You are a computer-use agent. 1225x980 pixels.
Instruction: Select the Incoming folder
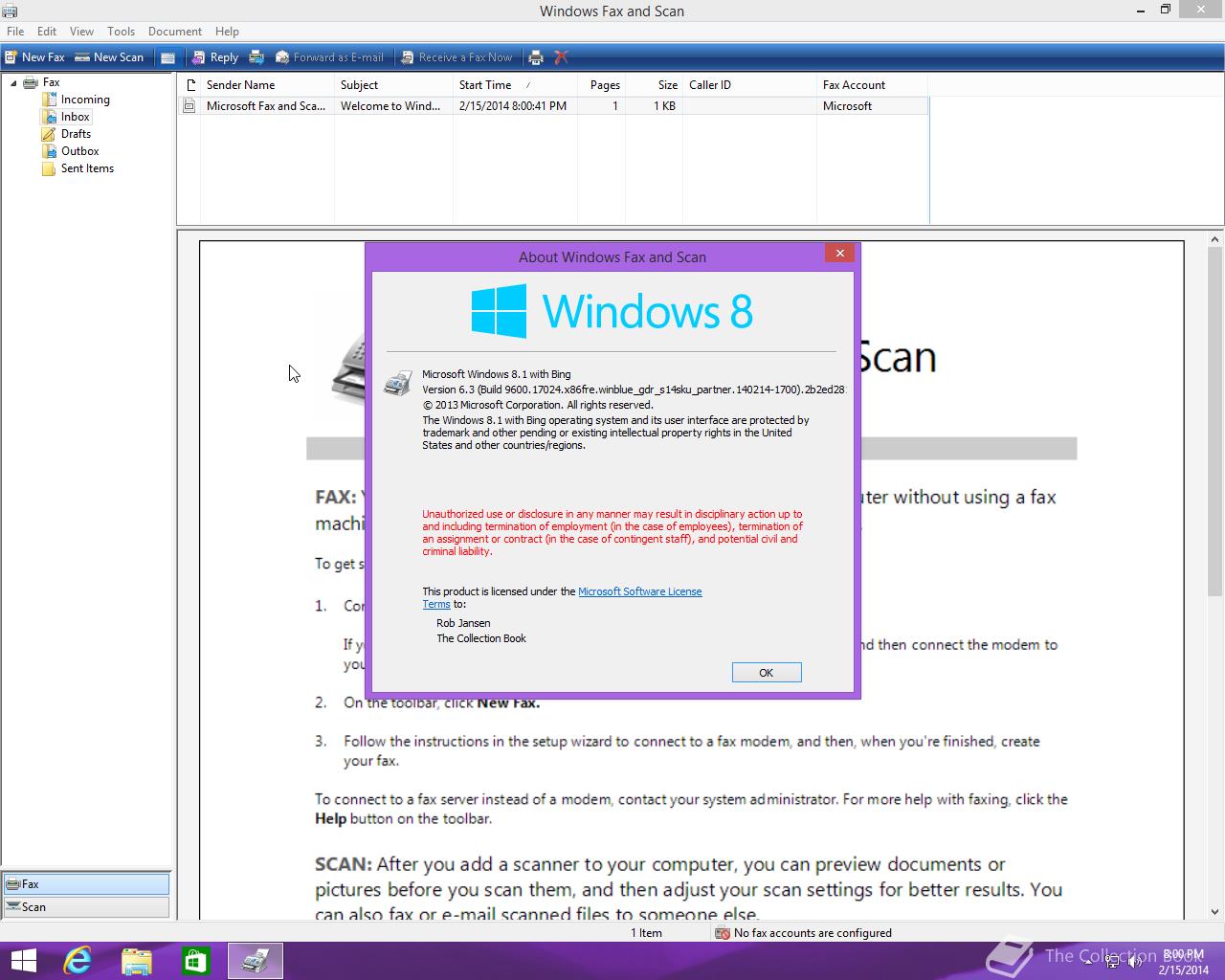click(85, 100)
